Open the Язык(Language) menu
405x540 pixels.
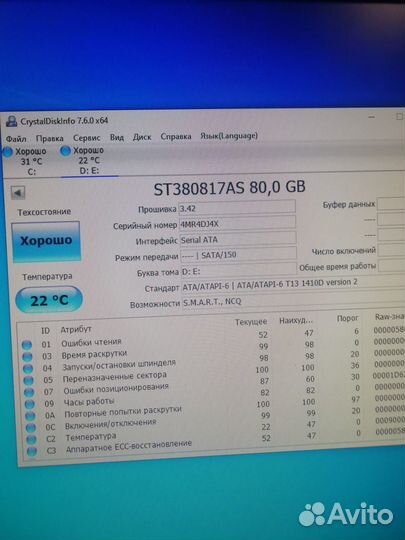229,136
